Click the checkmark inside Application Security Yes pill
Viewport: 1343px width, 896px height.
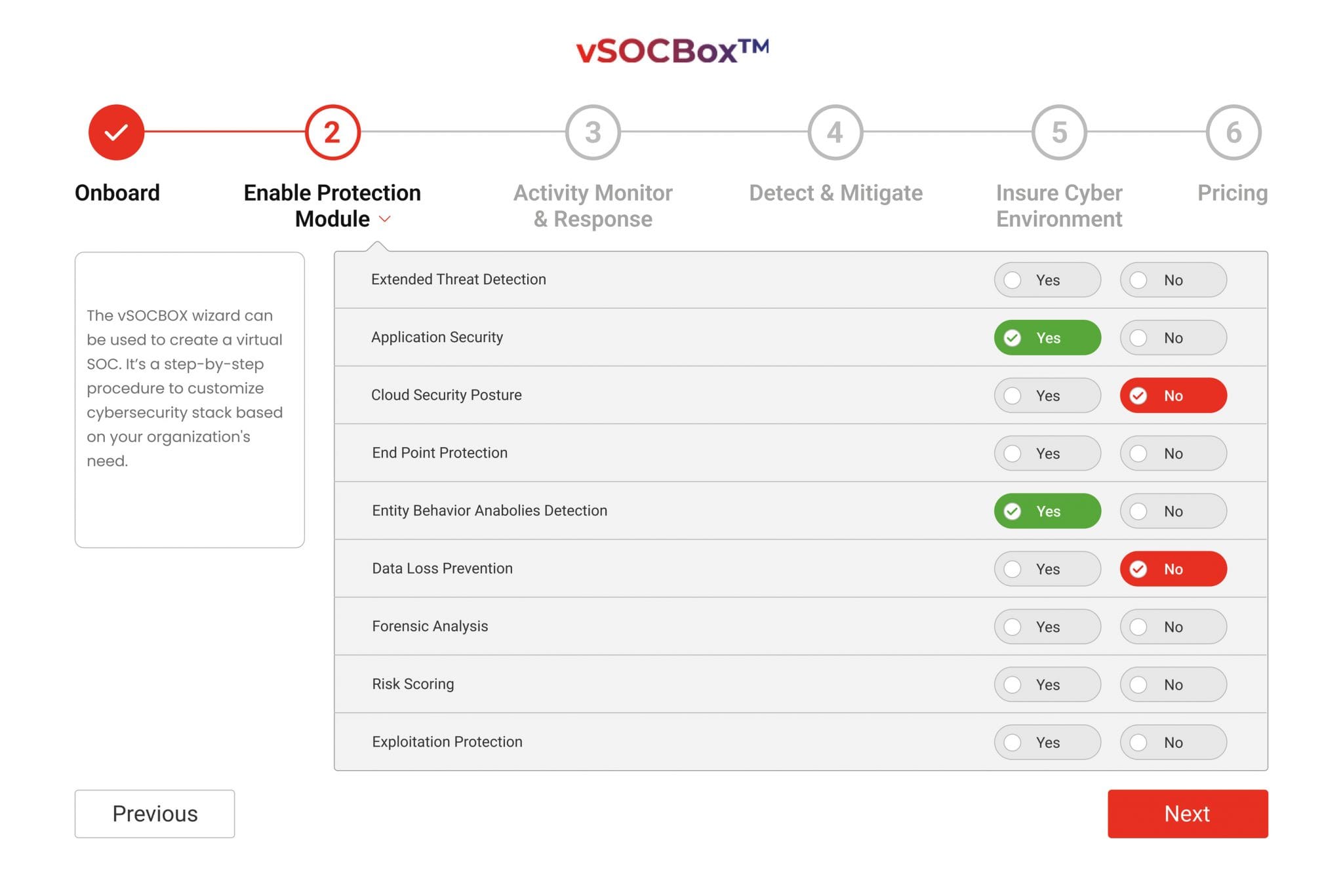pos(1013,338)
